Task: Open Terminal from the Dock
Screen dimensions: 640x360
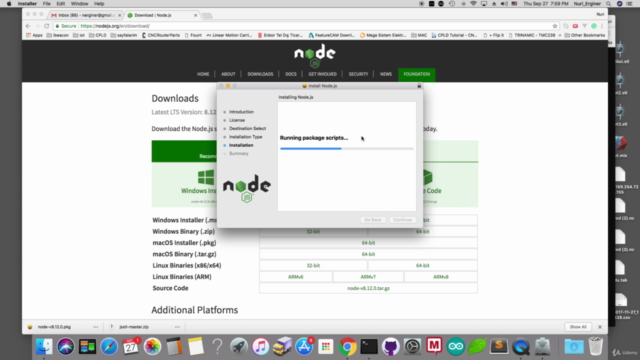Action: point(369,347)
